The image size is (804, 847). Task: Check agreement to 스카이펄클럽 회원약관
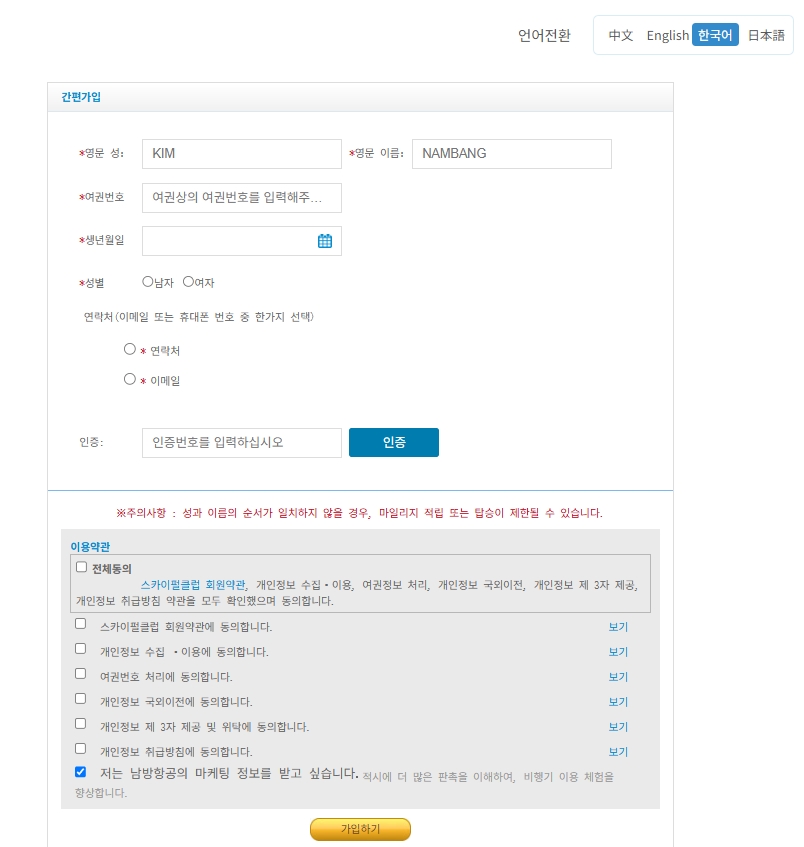[x=79, y=622]
